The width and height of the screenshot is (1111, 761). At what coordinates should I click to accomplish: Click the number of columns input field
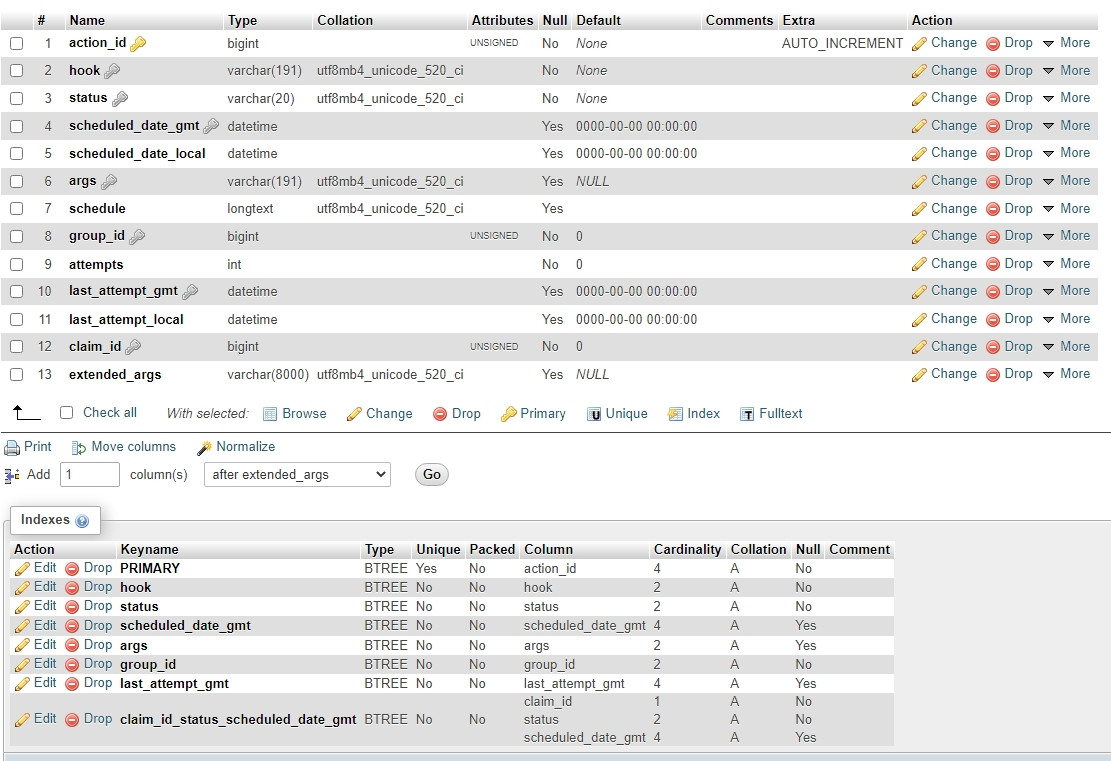click(x=90, y=475)
